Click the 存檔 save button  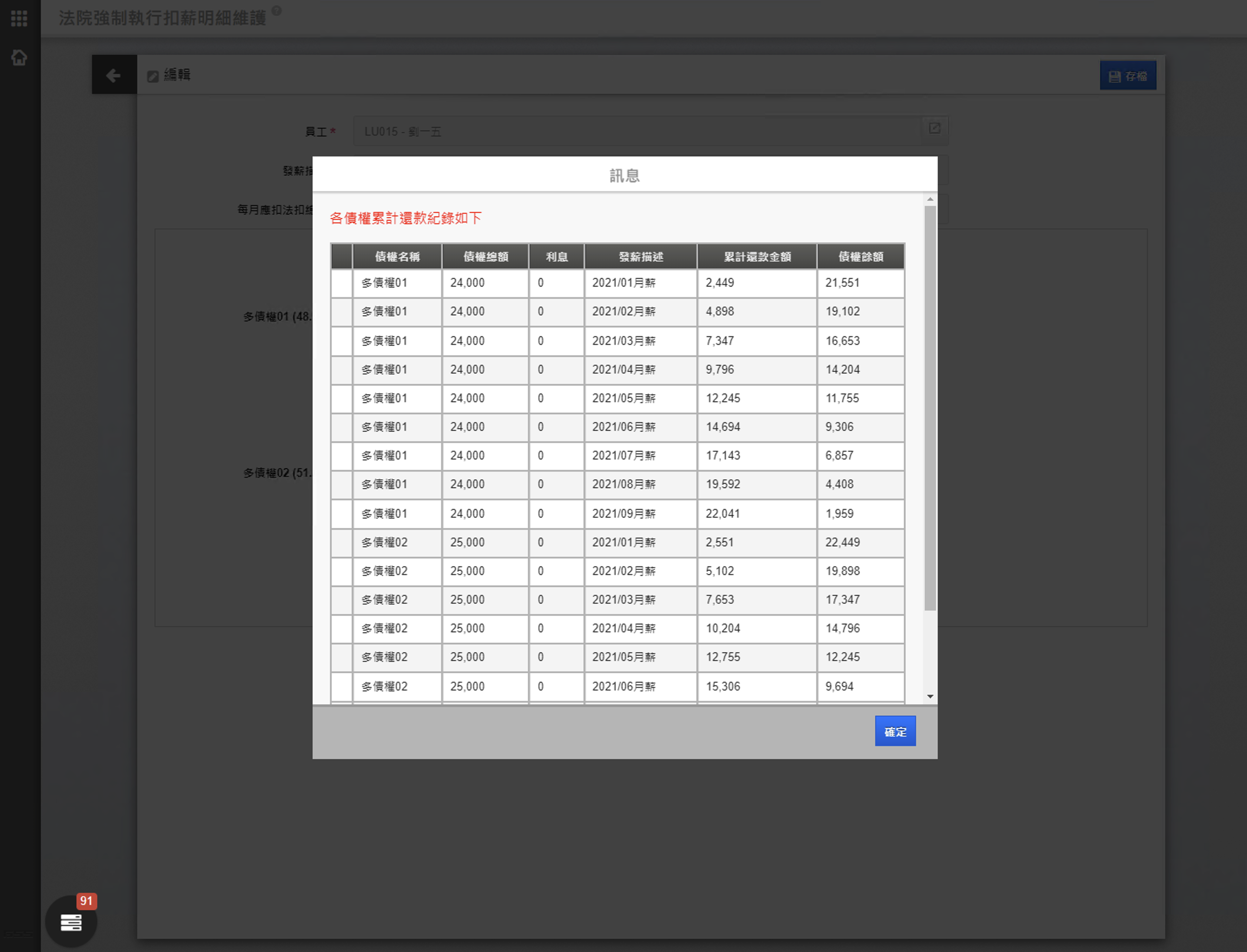point(1128,76)
